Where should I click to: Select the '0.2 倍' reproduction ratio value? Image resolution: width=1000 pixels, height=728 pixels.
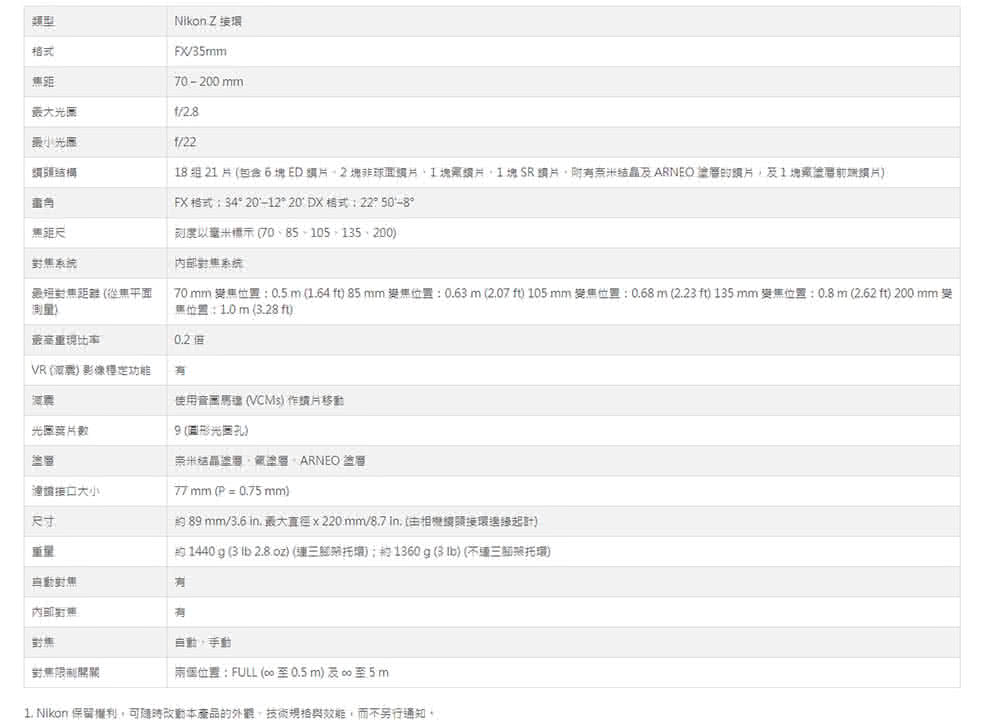pos(189,340)
